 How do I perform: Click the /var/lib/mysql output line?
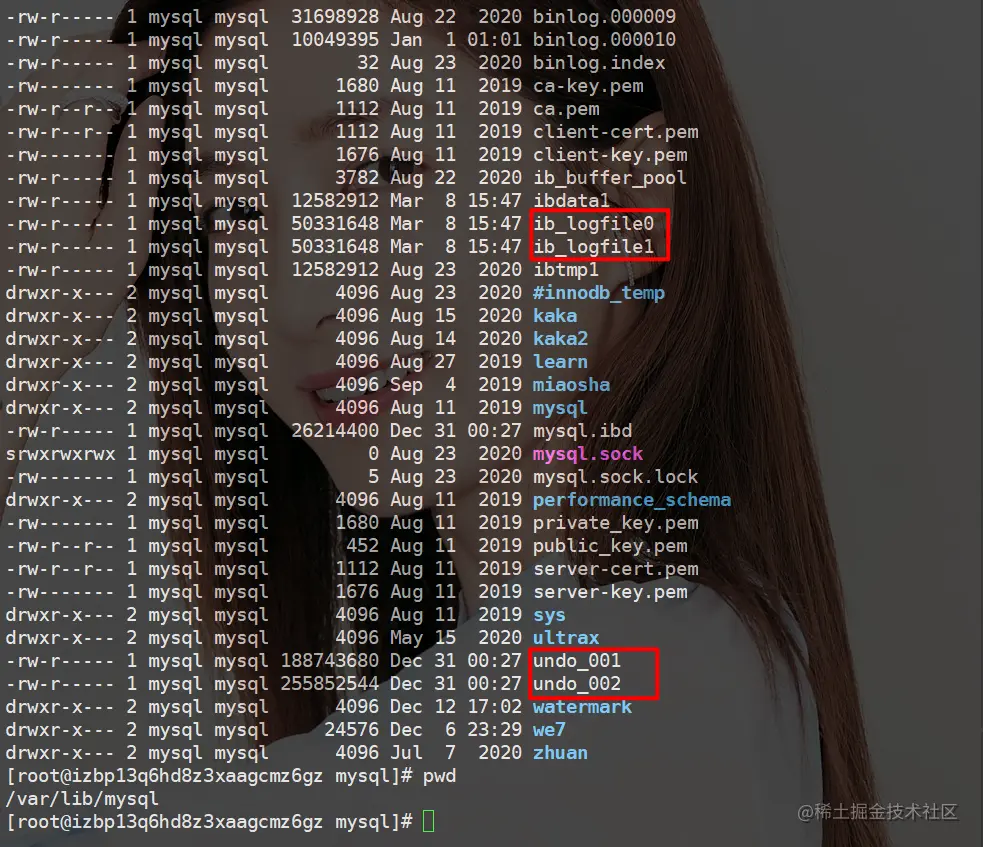(x=82, y=799)
